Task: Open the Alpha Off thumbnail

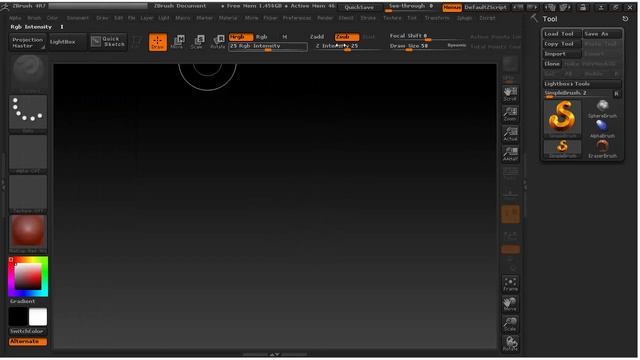Action: tap(28, 153)
